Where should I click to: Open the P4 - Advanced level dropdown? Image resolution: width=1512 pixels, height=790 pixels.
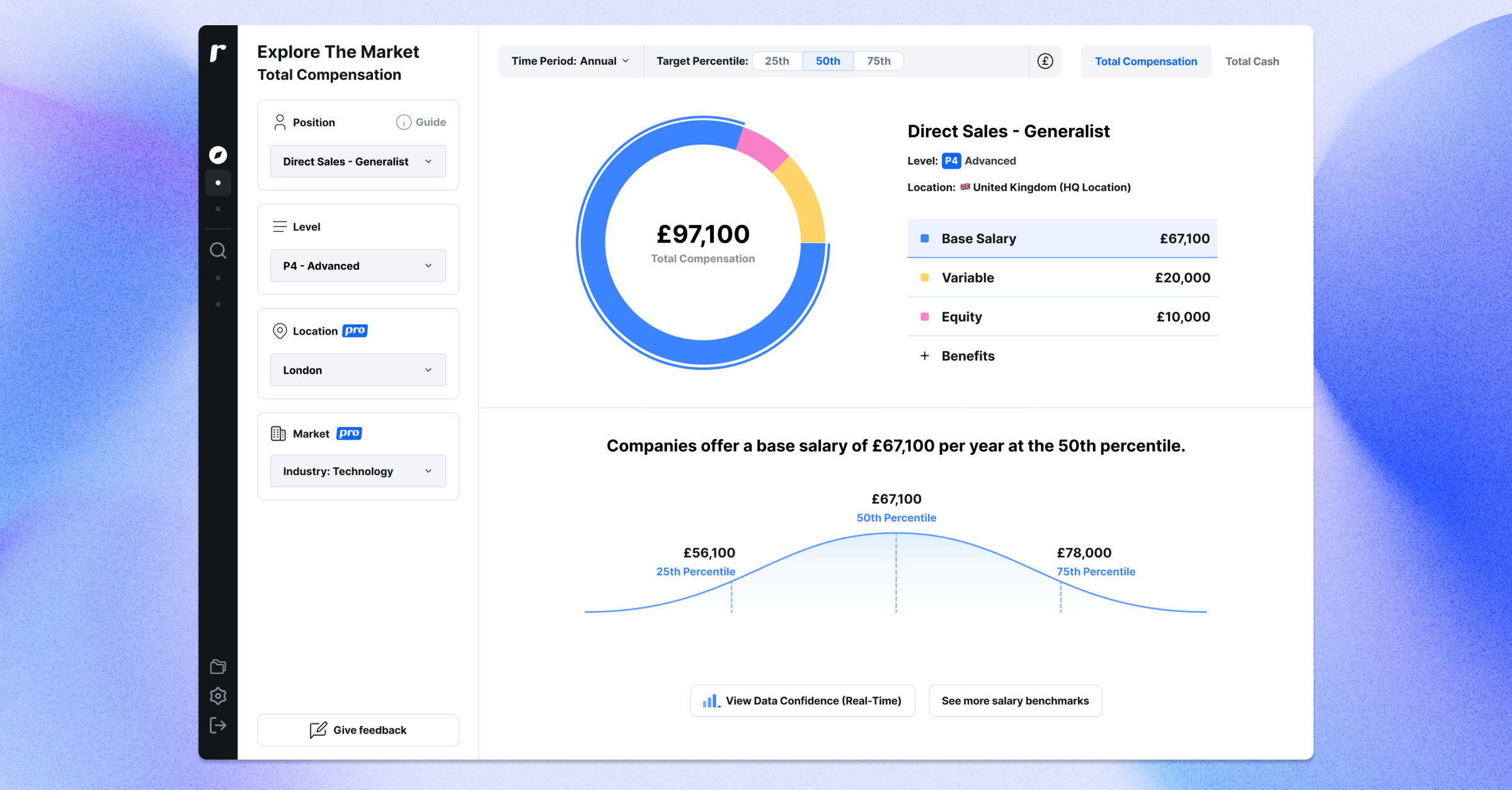click(x=358, y=266)
